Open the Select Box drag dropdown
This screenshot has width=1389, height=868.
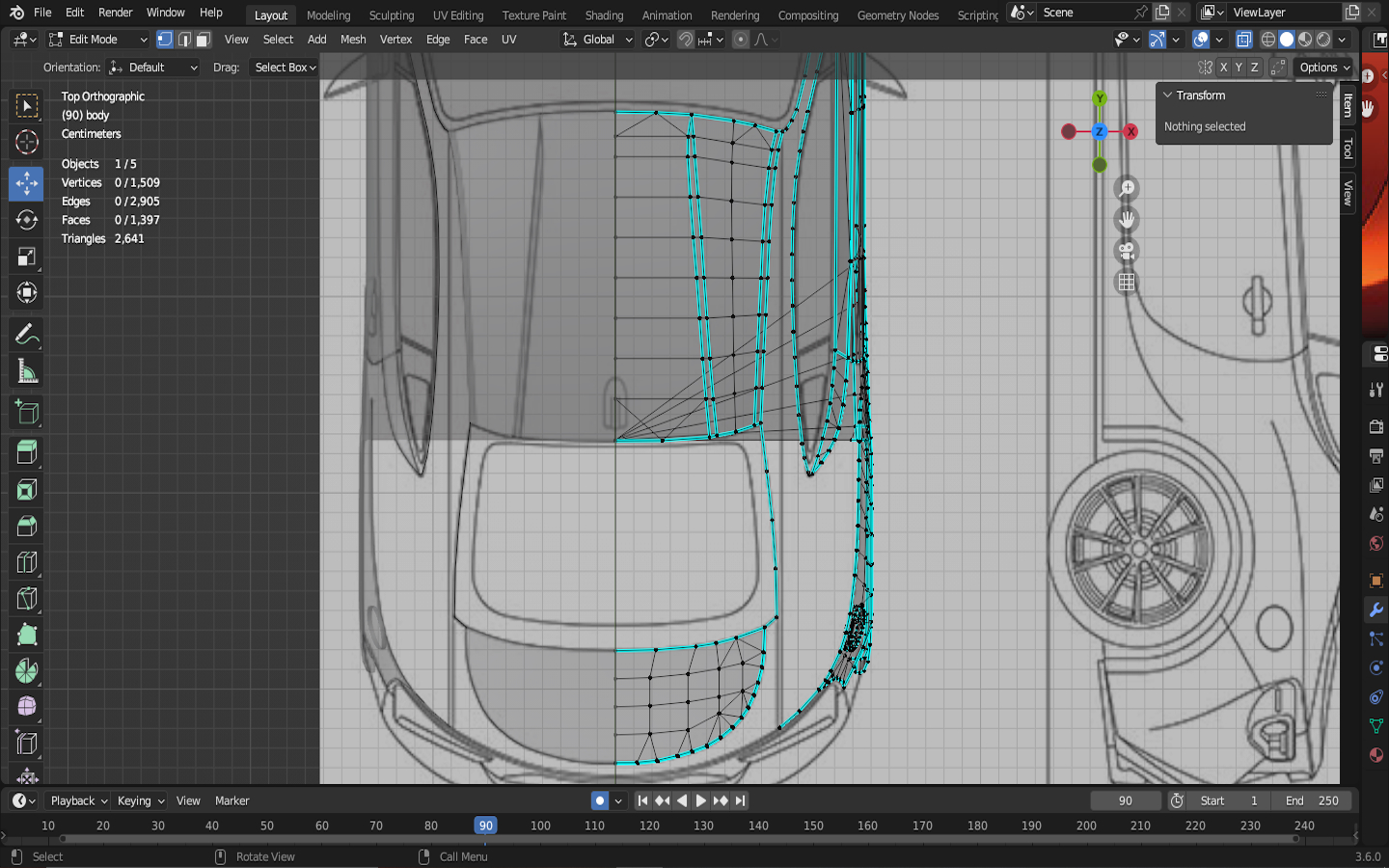click(x=285, y=68)
